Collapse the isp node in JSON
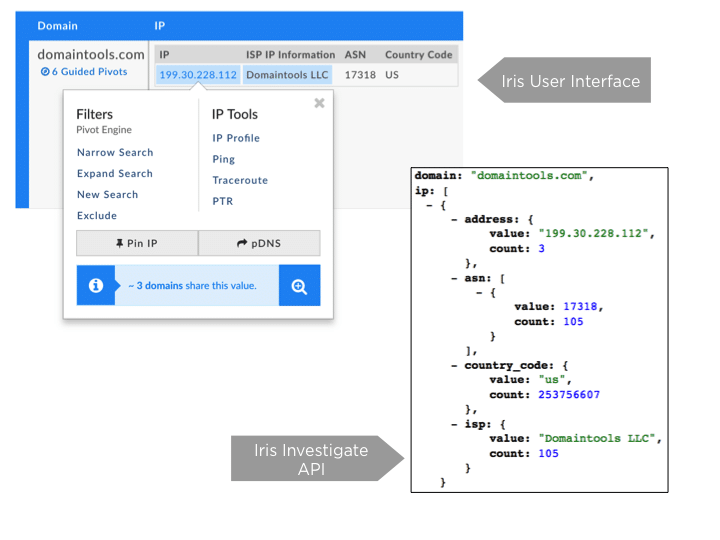This screenshot has height=540, width=720. pyautogui.click(x=454, y=425)
